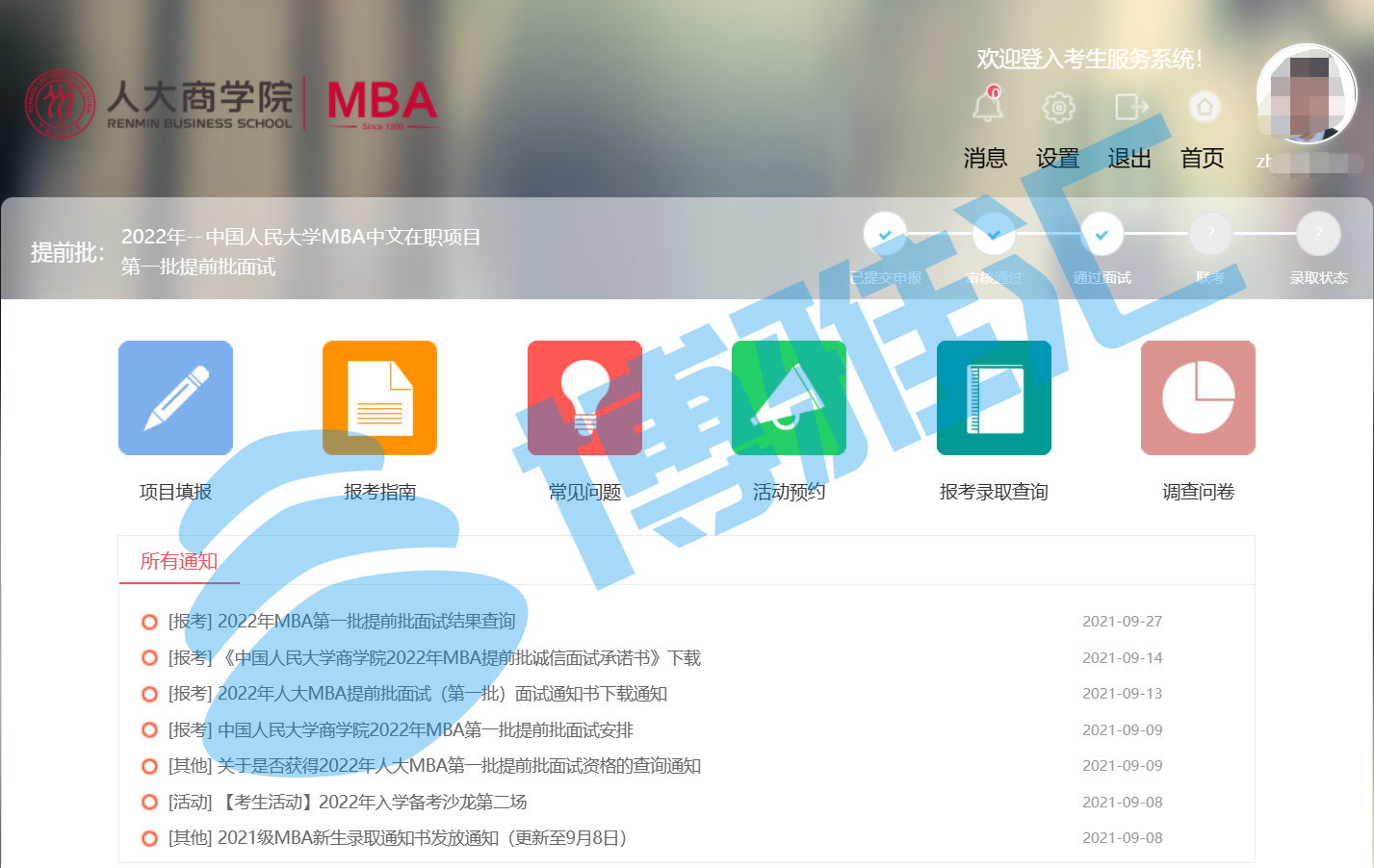
Task: Open notice 提前批面试资格的查询通知
Action: (x=434, y=766)
